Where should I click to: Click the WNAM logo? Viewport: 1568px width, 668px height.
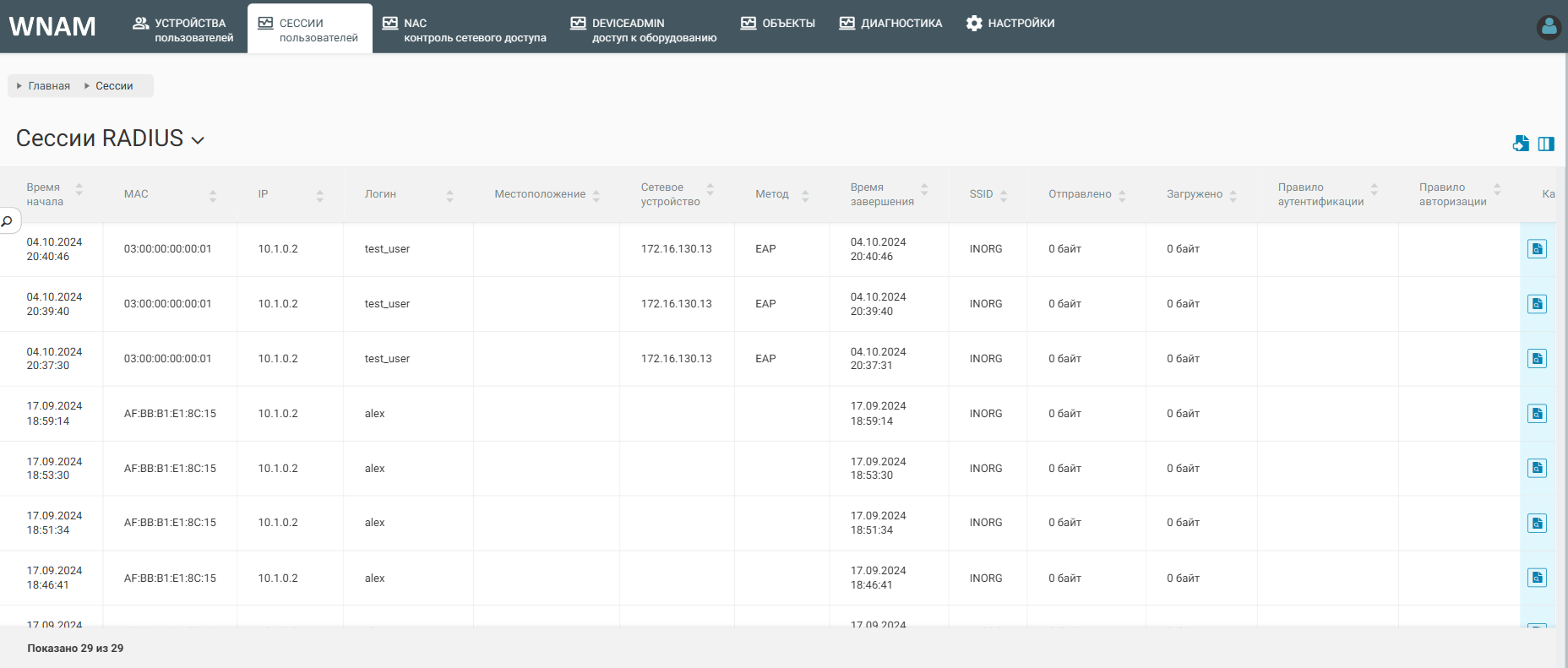tap(52, 27)
